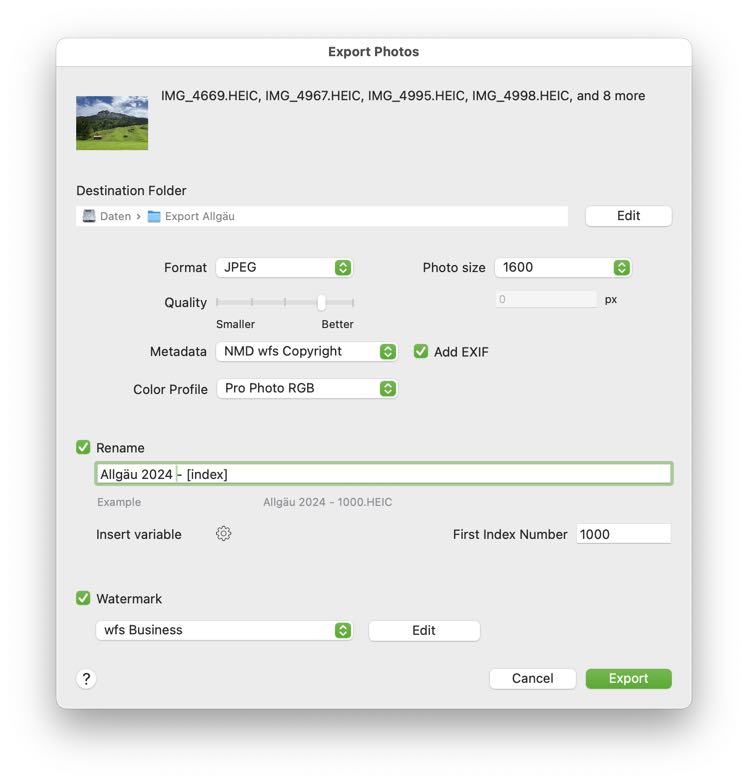Click the Daten drive icon in destination path
The height and width of the screenshot is (783, 748).
coord(89,216)
